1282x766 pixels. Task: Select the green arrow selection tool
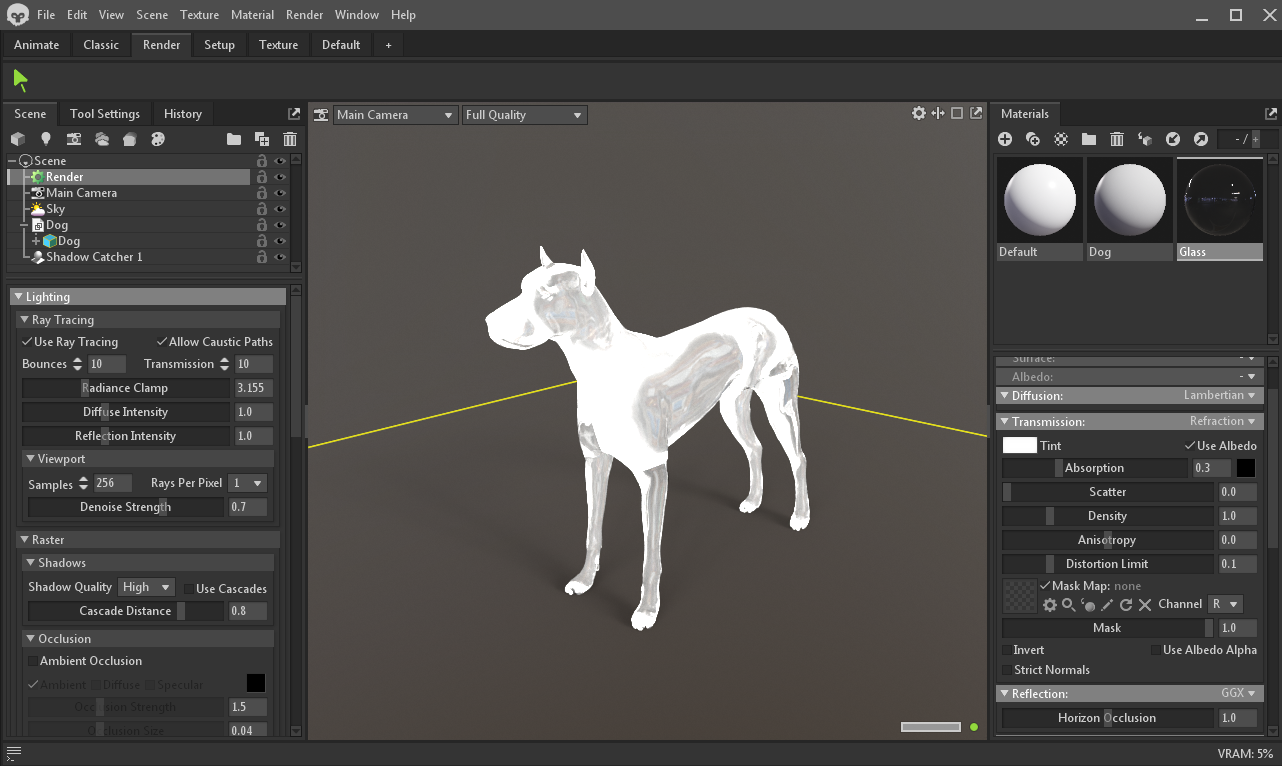(x=21, y=80)
